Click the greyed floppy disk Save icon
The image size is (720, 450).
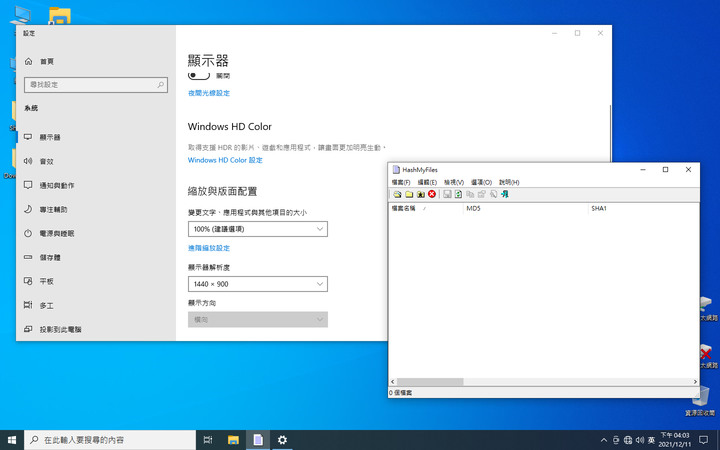[447, 194]
